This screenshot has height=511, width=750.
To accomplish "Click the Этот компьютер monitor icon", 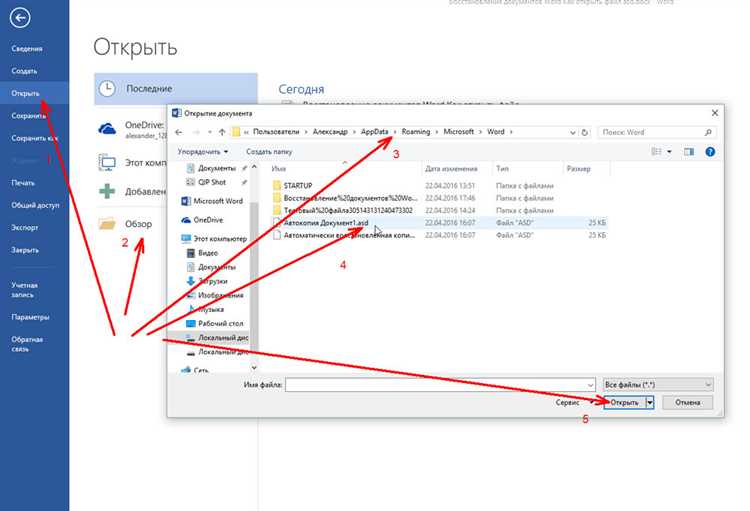I will click(x=107, y=163).
